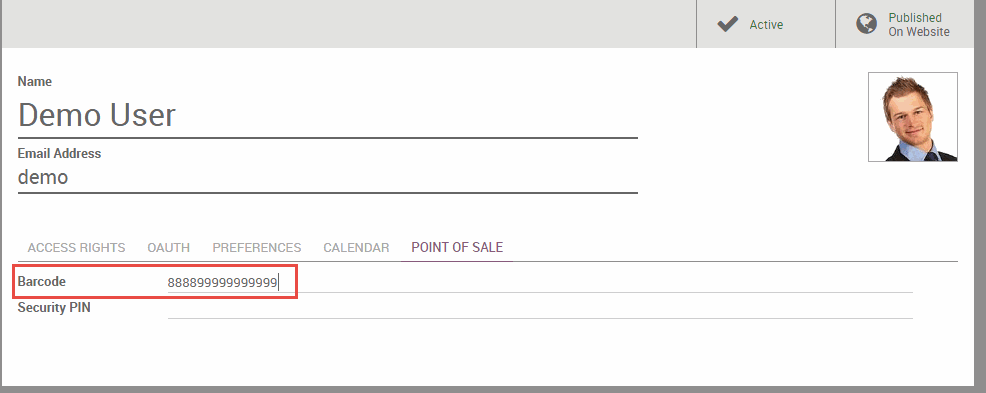Switch to the Access Rights tab
986x393 pixels.
tap(76, 248)
